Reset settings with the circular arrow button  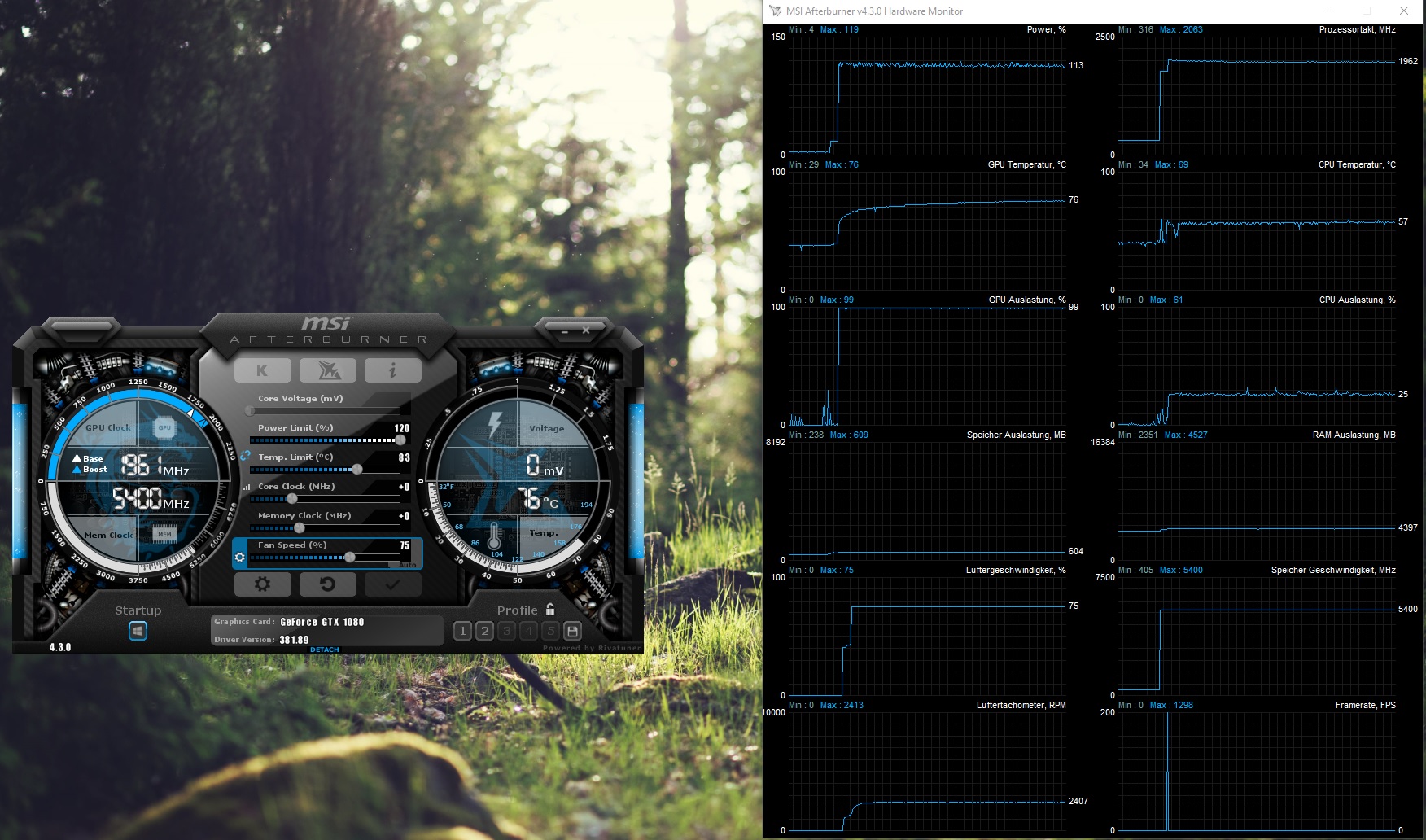[327, 584]
